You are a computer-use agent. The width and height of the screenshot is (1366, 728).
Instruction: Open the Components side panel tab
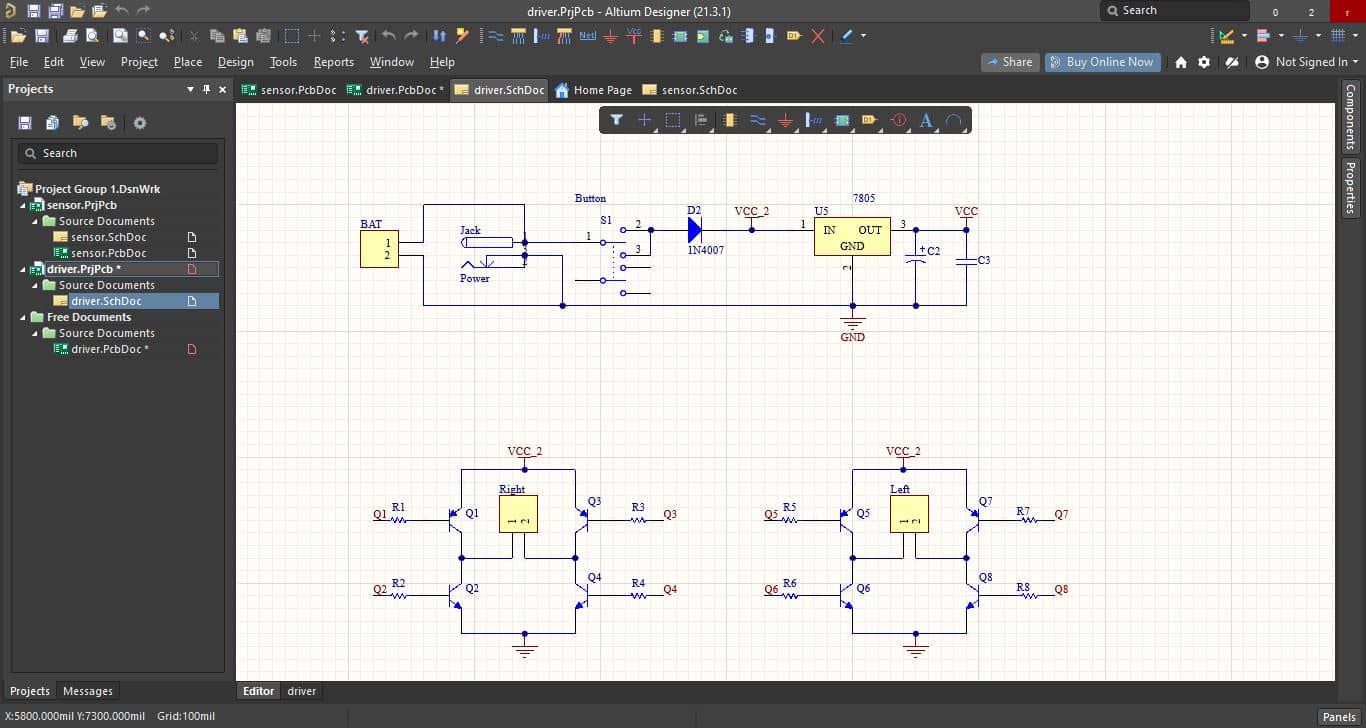[x=1351, y=117]
